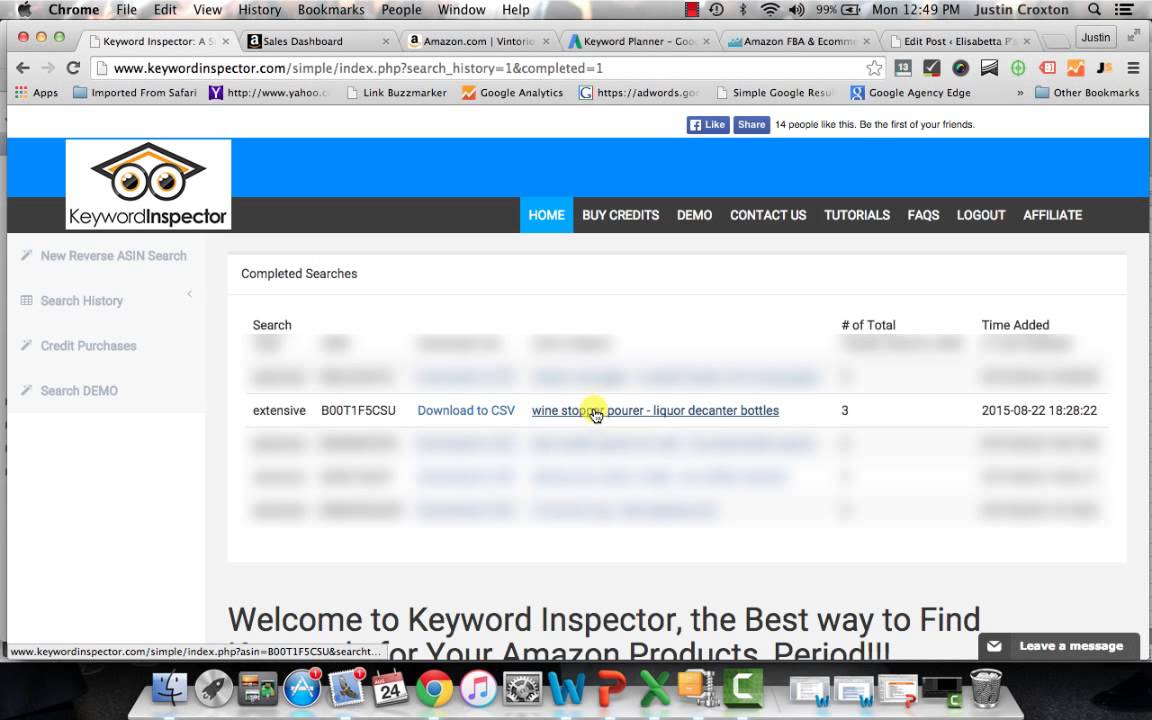Click the ASIN B00T1F5CSU cell

[x=358, y=411]
